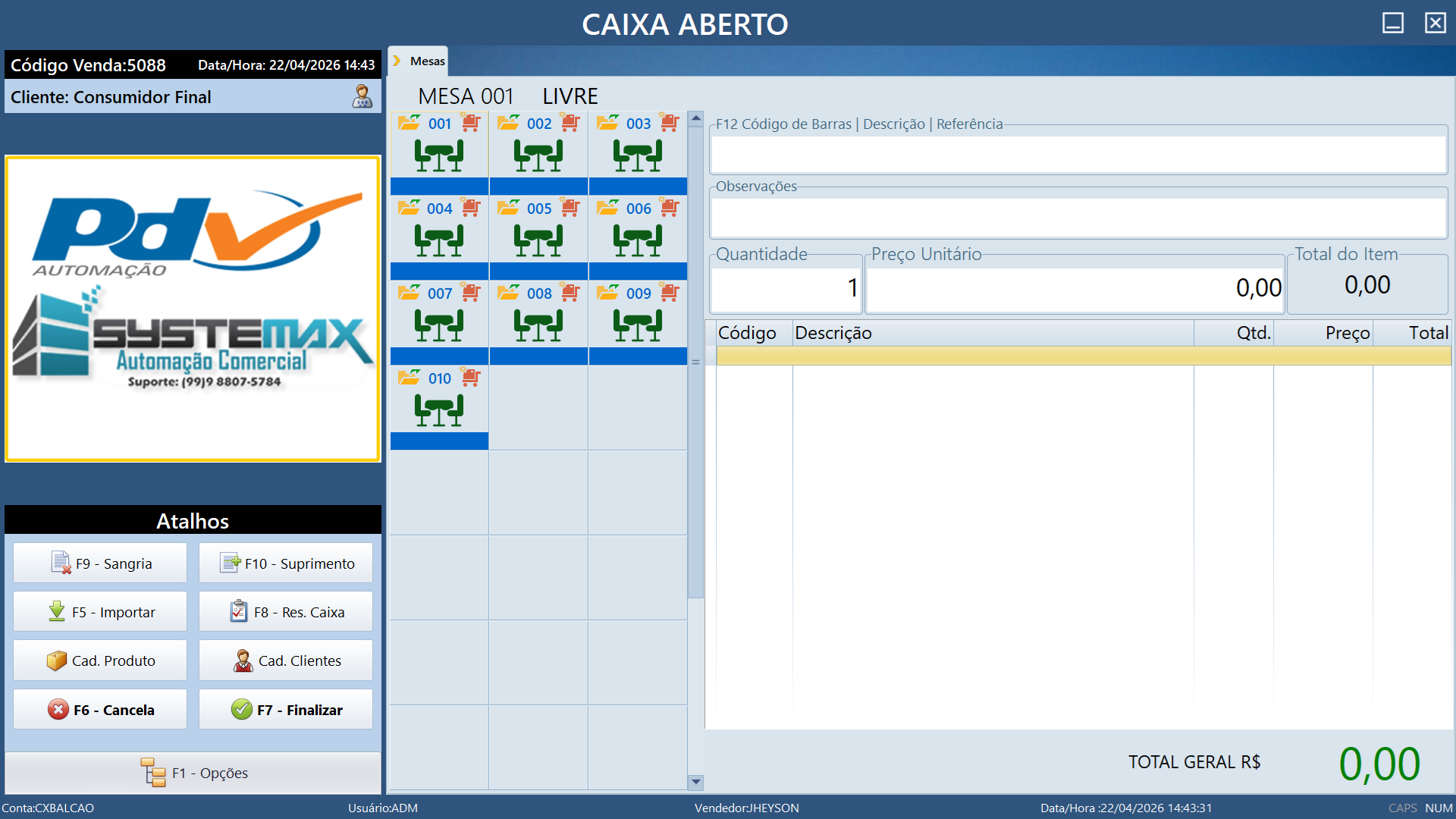Viewport: 1456px width, 819px height.
Task: Open the folder icon for table 006
Action: coord(607,208)
